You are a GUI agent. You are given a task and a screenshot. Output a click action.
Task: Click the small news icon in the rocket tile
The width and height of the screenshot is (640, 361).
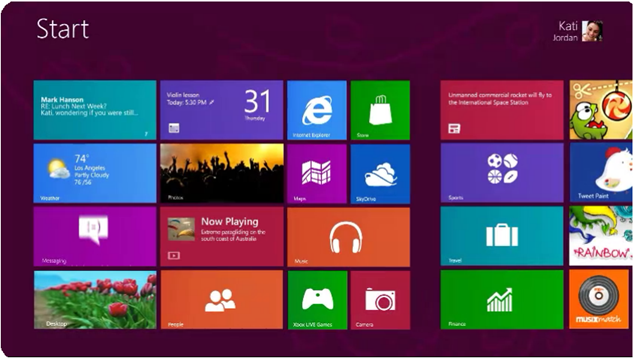coord(454,128)
